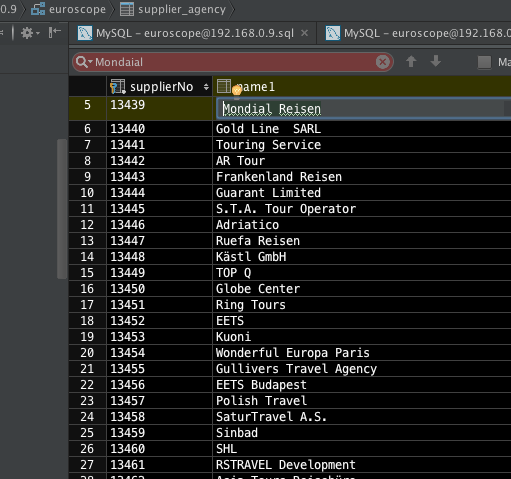This screenshot has width=511, height=479.
Task: Select the Frankenland Reisen cell
Action: click(x=362, y=177)
